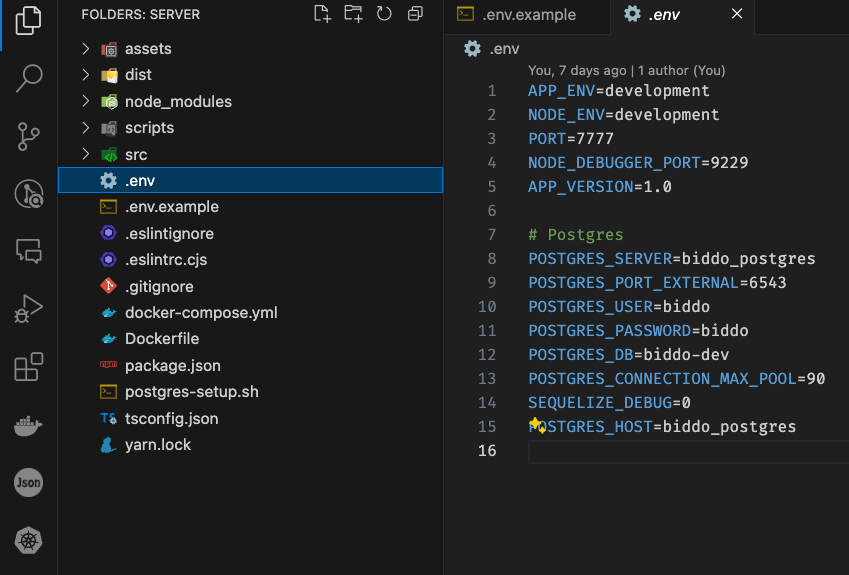Click the POSTGRES_HOST=biddo_postgres line

662,427
